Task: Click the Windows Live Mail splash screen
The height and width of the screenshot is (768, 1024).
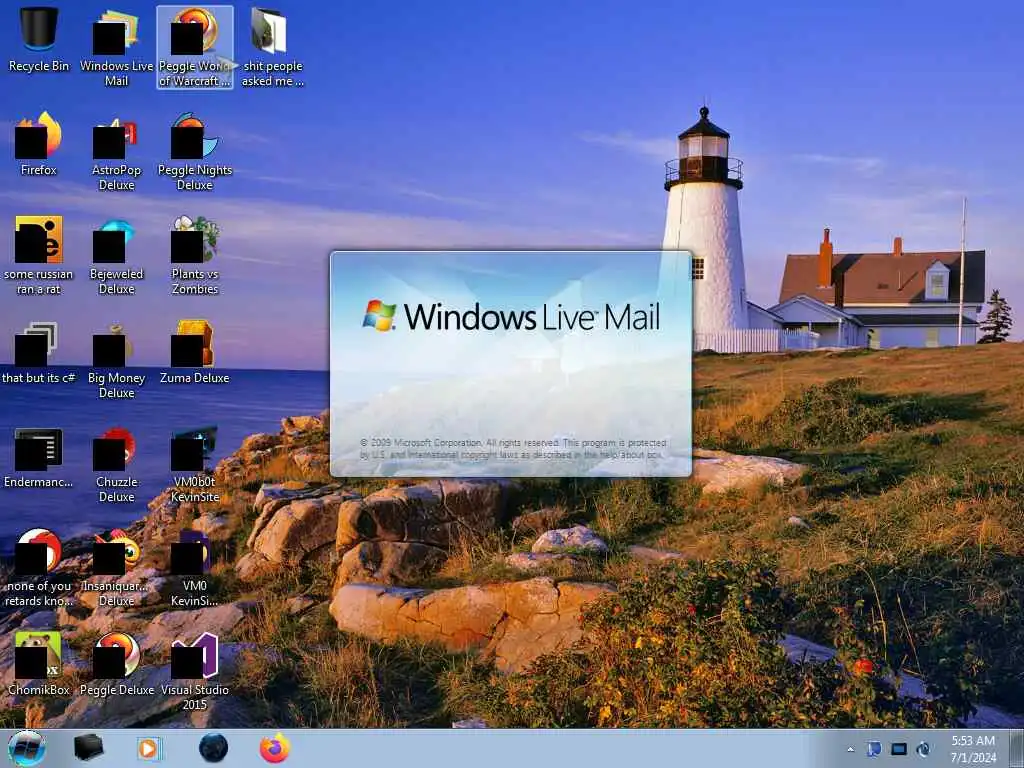Action: tap(511, 364)
